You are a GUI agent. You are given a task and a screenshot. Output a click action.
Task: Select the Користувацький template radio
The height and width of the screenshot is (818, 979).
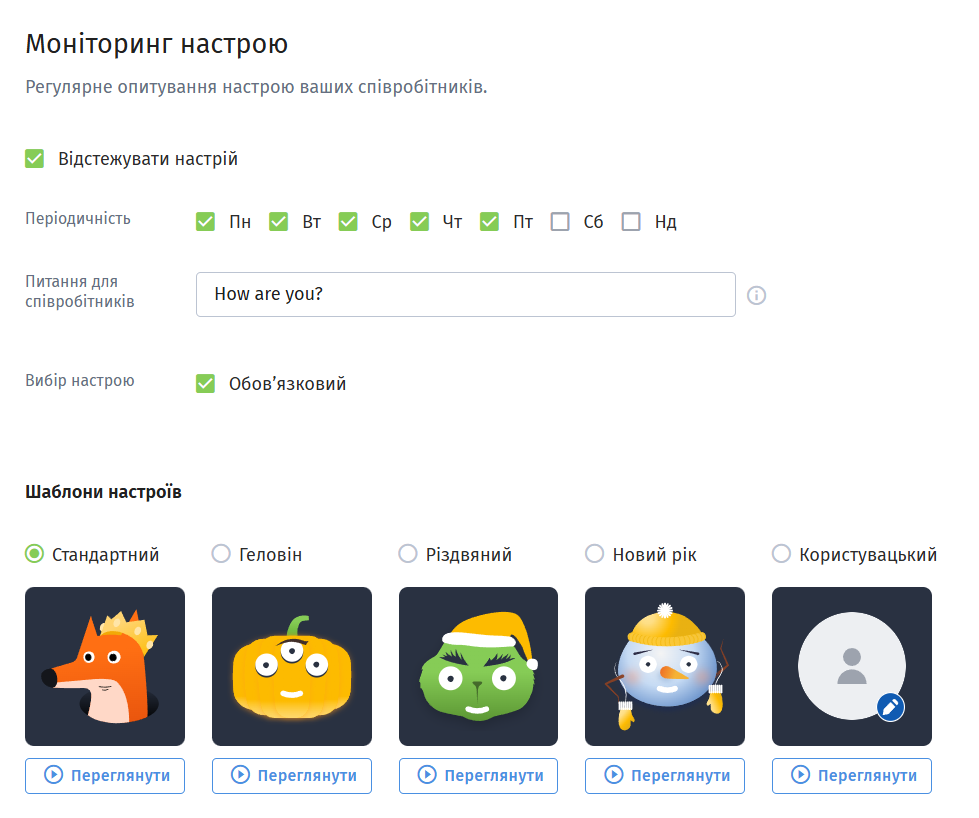pyautogui.click(x=782, y=554)
